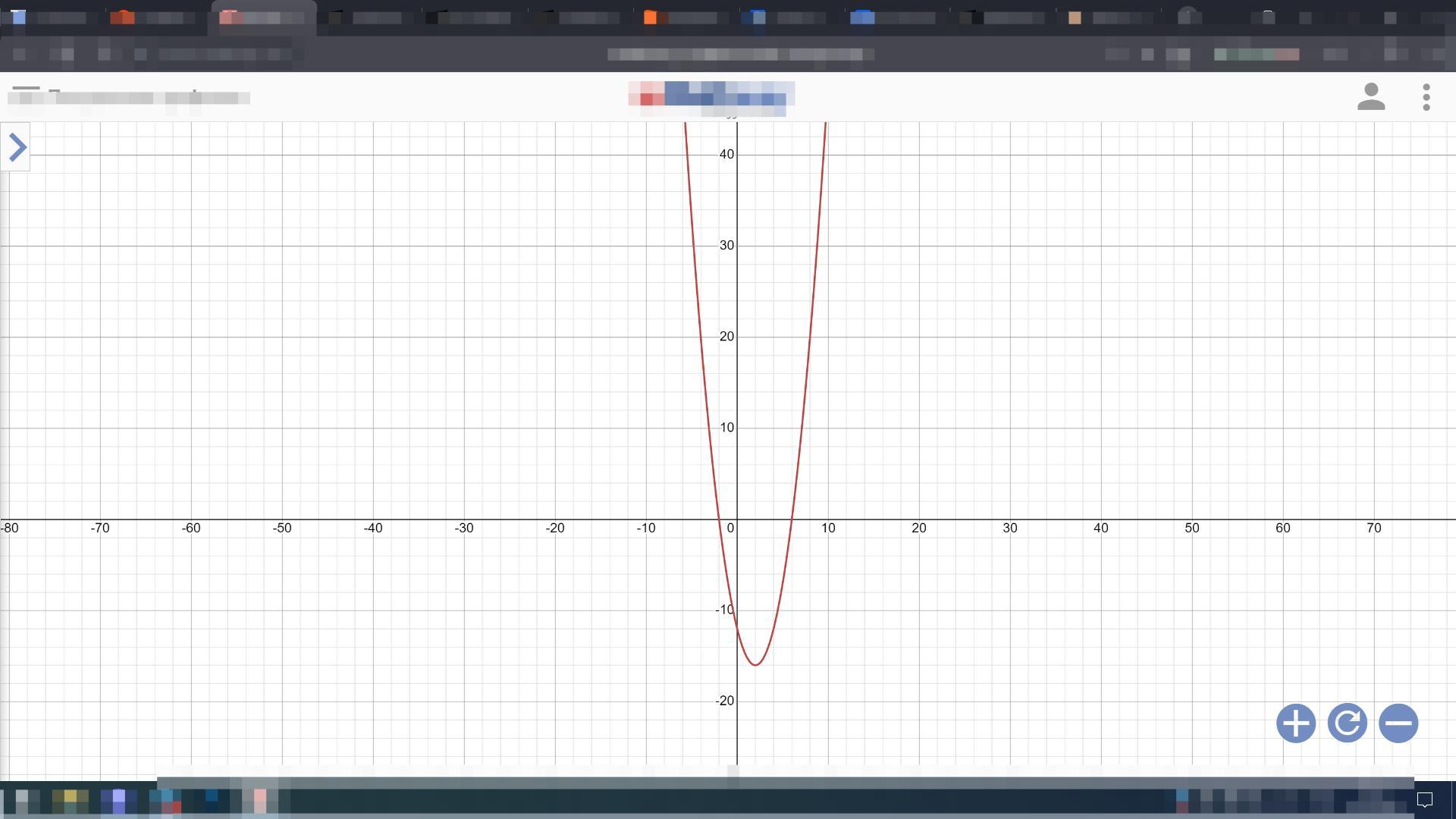Click the parabola's vertex minimum point
This screenshot has height=819, width=1456.
click(755, 665)
